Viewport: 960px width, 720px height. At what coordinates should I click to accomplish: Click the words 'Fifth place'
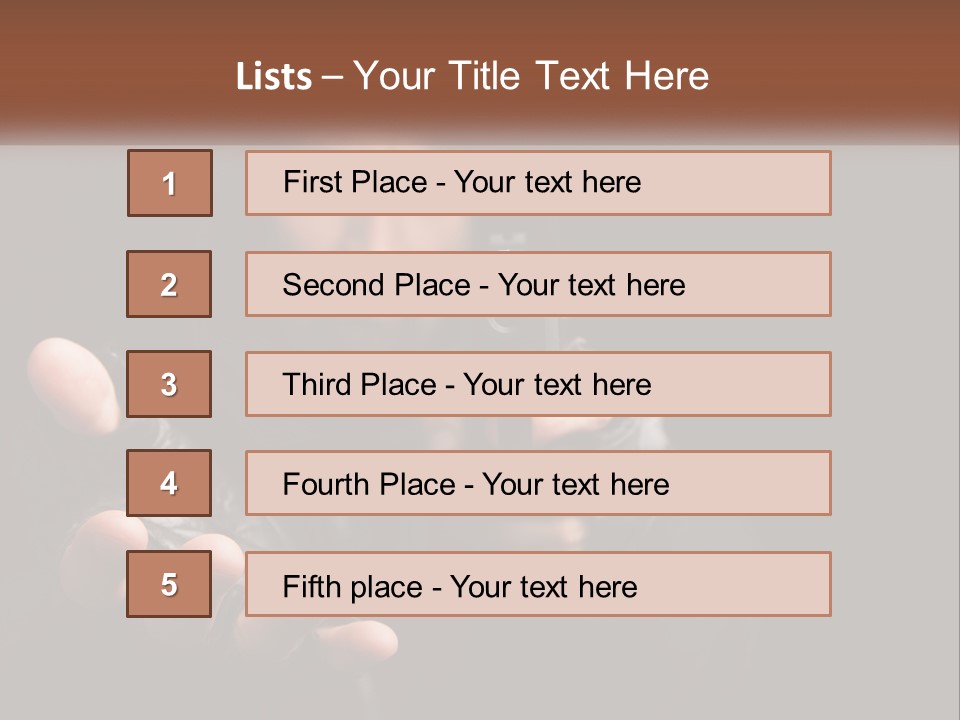click(354, 586)
